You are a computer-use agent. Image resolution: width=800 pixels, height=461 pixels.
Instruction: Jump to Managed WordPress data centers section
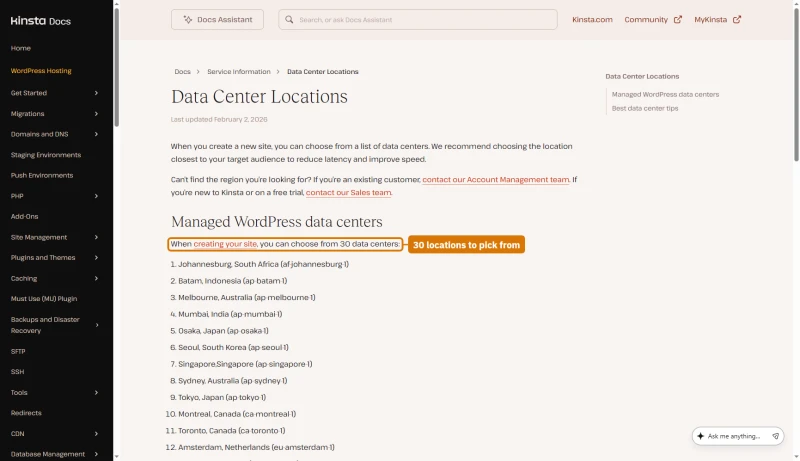[x=665, y=94]
